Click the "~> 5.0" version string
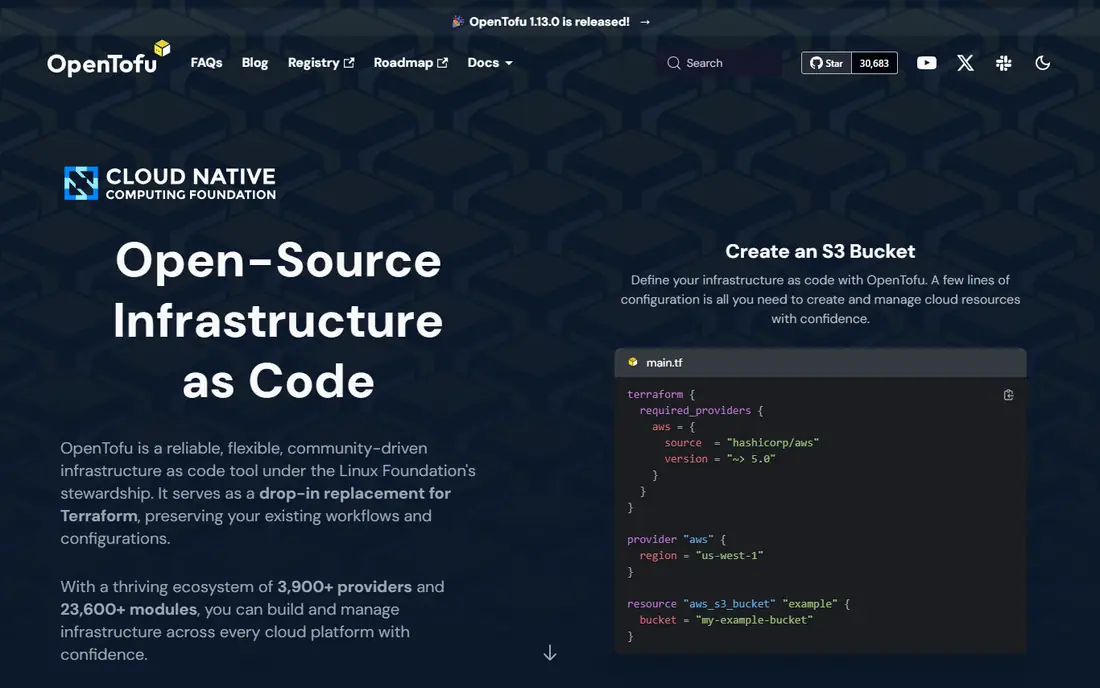Viewport: 1100px width, 688px height. click(x=751, y=459)
